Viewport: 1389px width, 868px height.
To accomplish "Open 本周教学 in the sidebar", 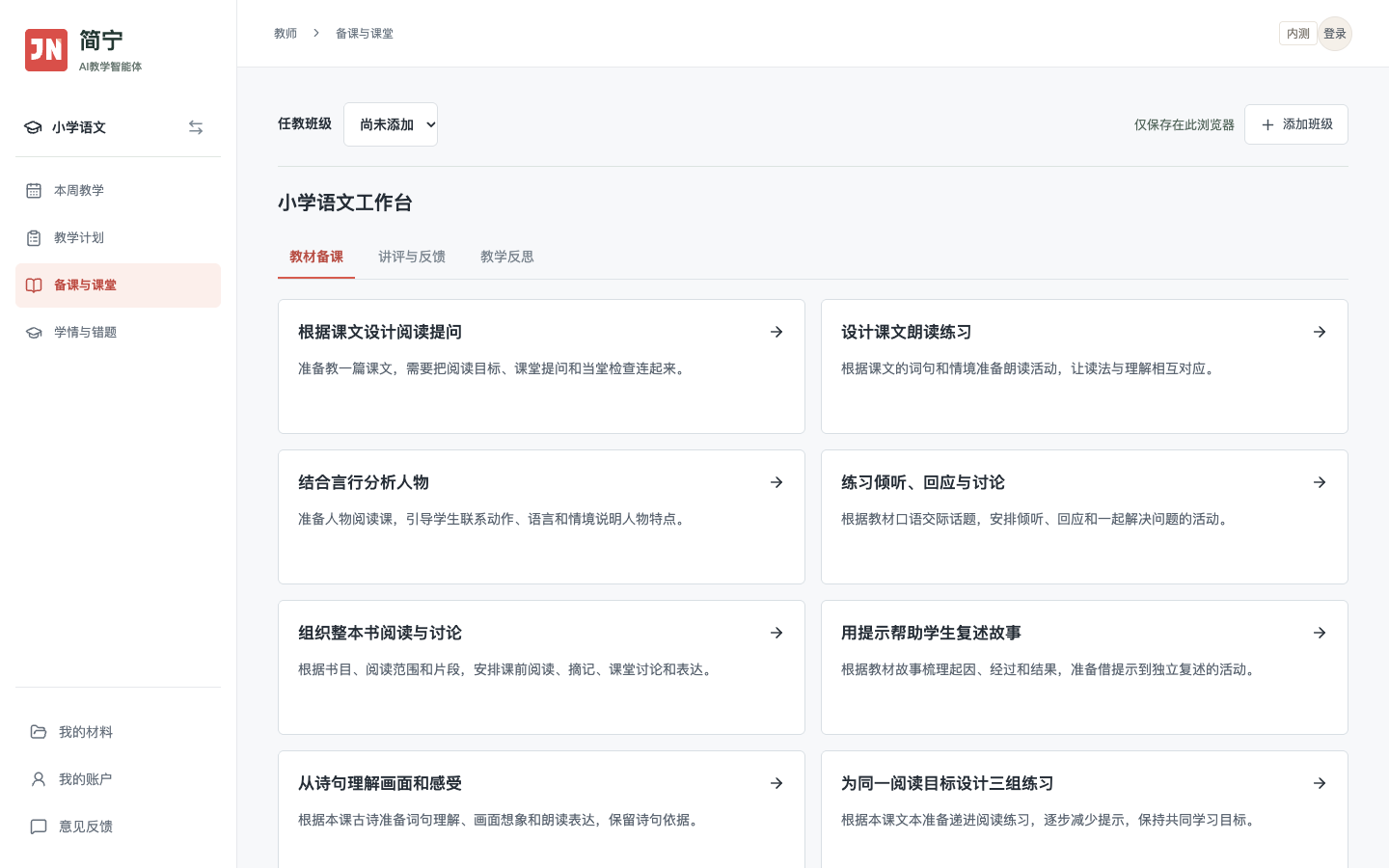I will coord(118,191).
